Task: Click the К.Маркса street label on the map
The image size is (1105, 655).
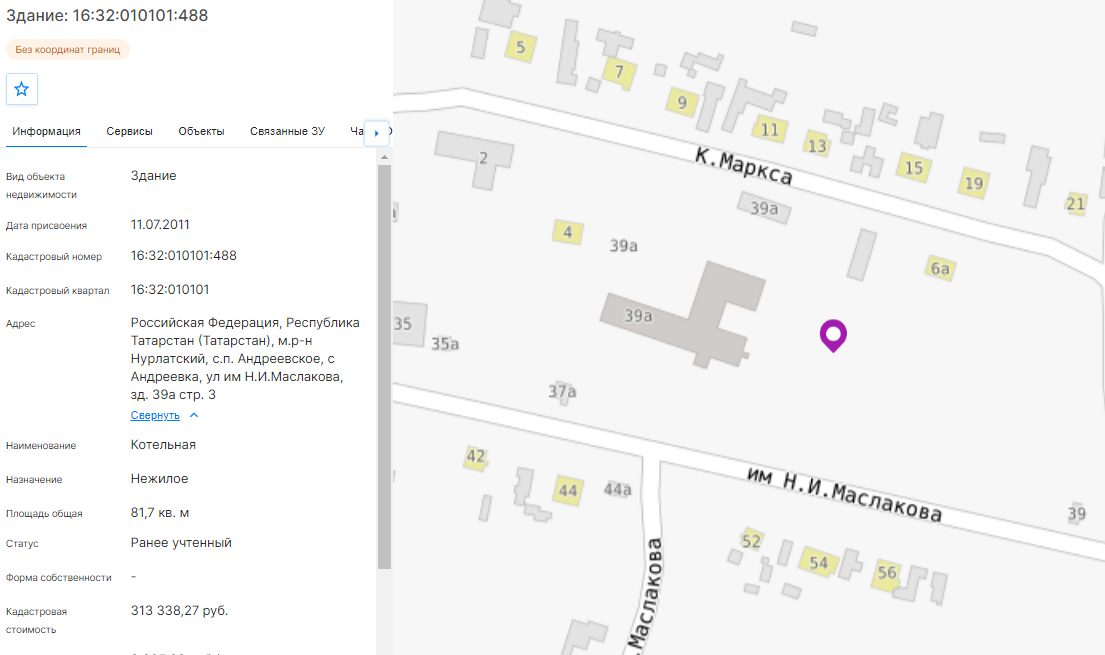Action: 744,166
